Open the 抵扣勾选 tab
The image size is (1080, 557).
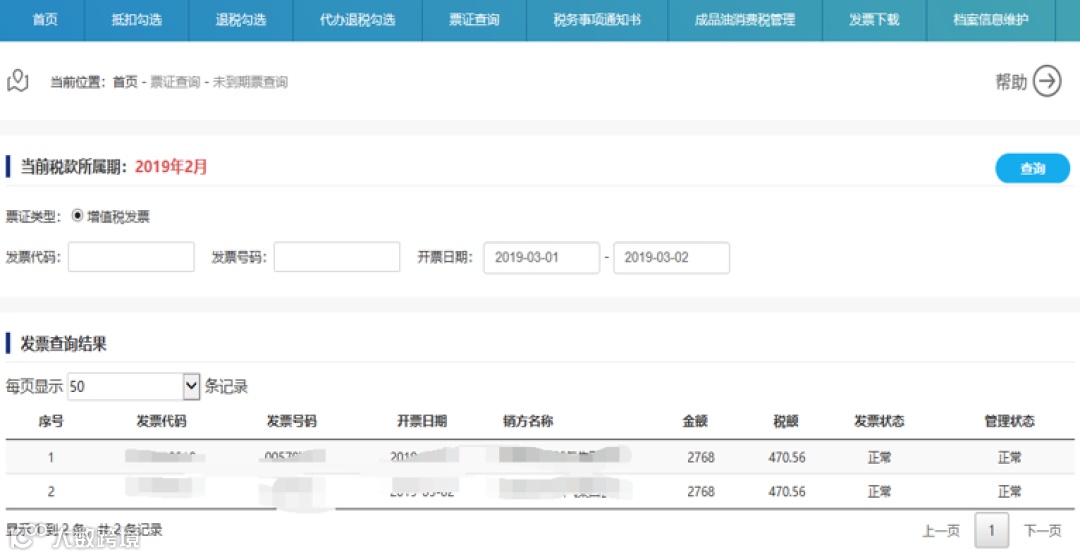tap(136, 20)
